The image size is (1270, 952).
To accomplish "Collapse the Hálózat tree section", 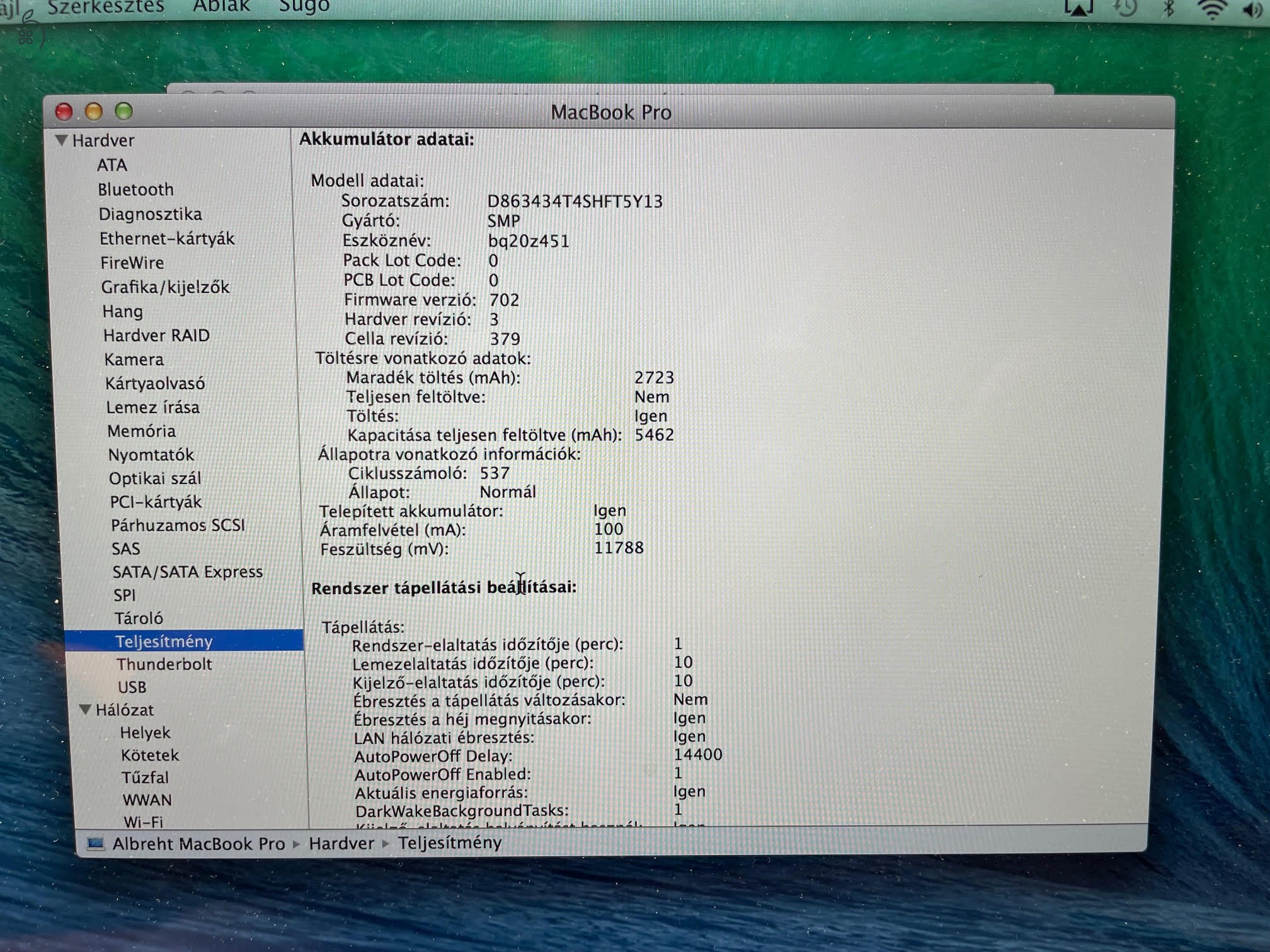I will (x=86, y=709).
